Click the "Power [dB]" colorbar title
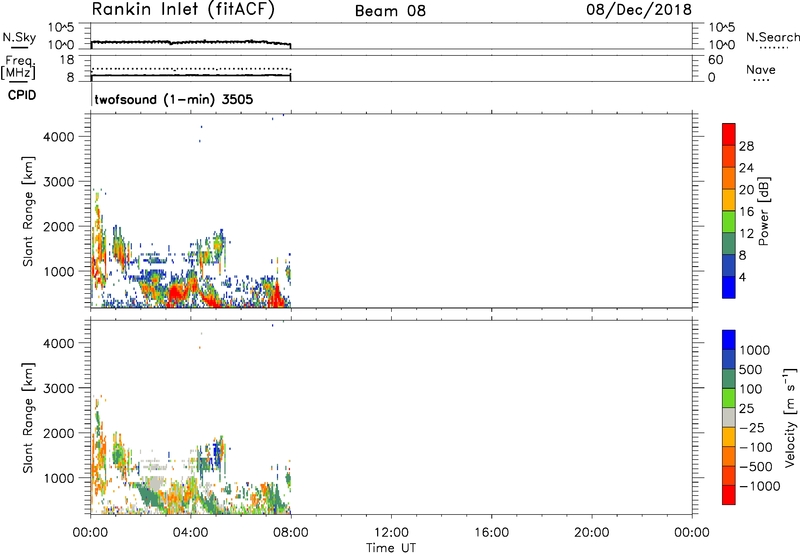 763,211
